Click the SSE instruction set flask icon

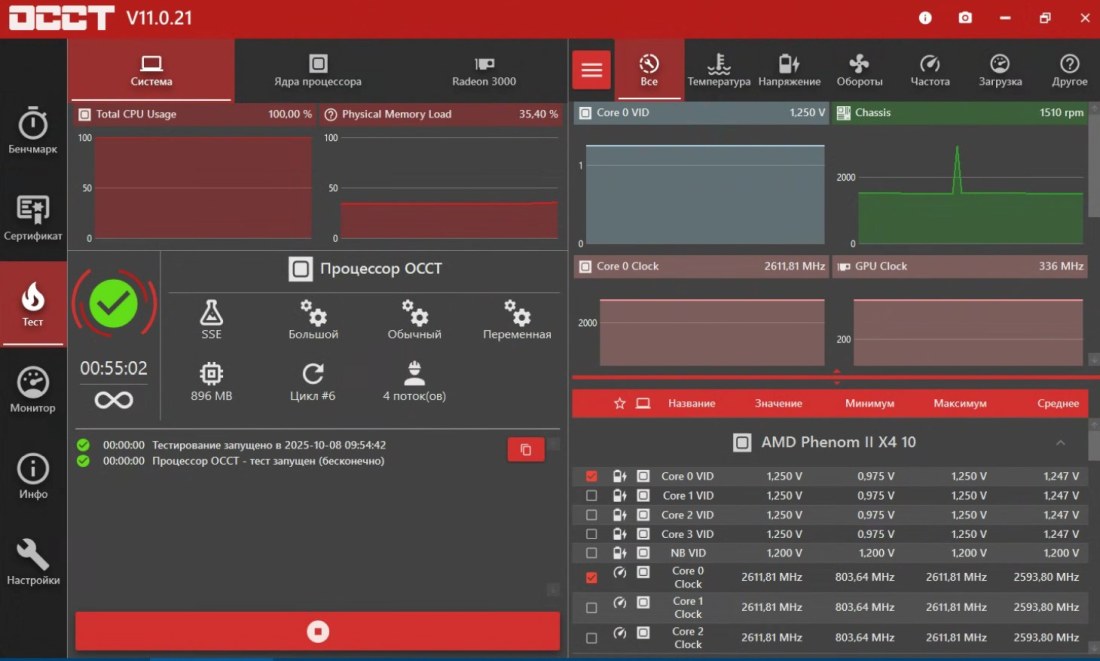coord(211,313)
